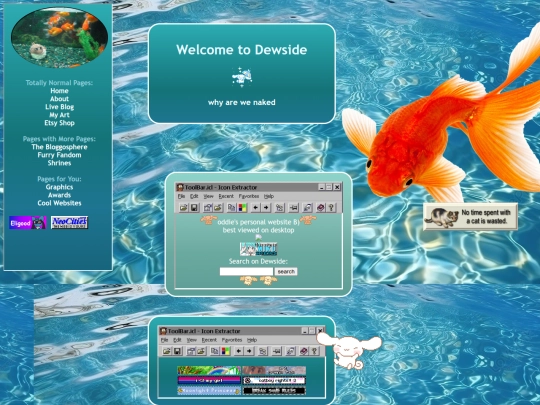Click the copy documents icon in the search-box Icon Extractor window
This screenshot has width=540, height=405.
(x=231, y=208)
